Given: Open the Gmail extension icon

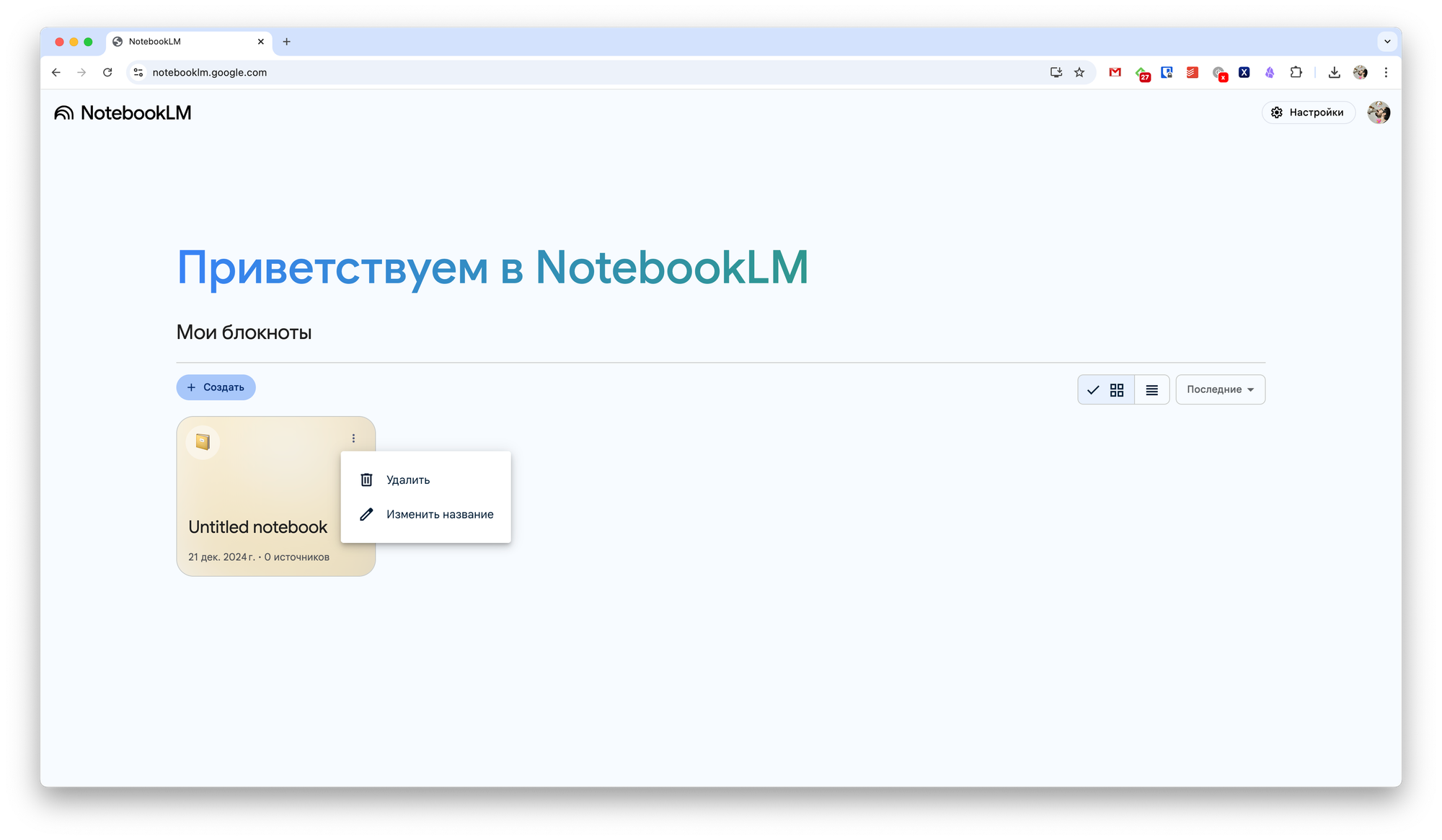Looking at the screenshot, I should [1115, 72].
